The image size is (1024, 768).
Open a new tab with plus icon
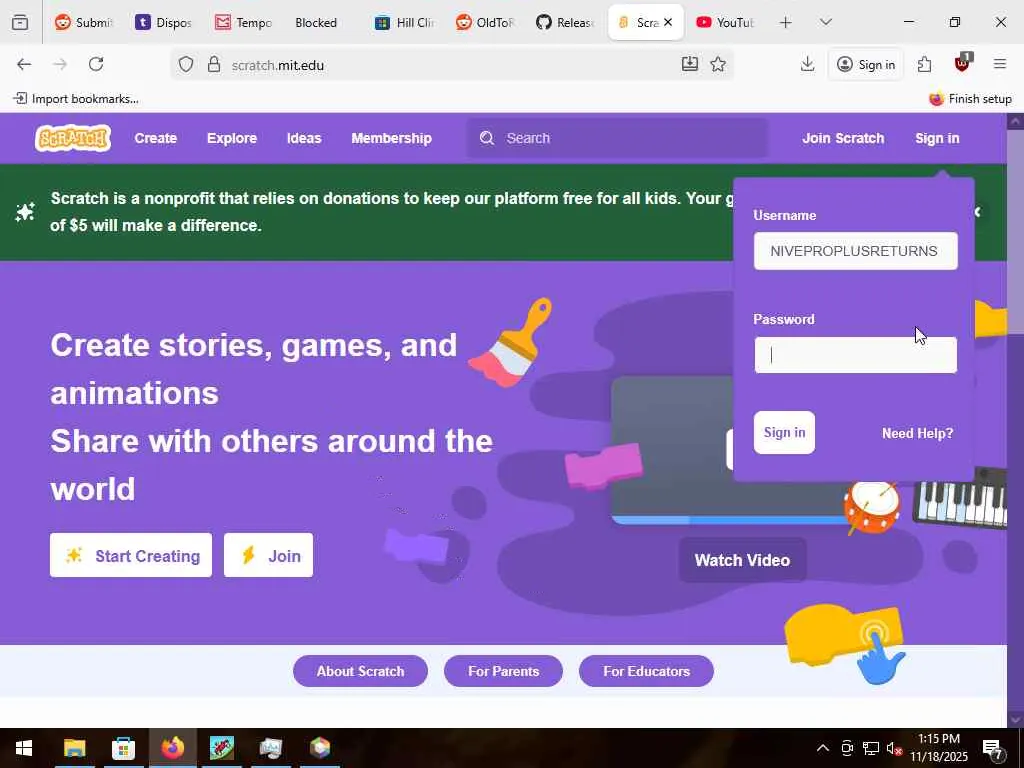point(786,22)
